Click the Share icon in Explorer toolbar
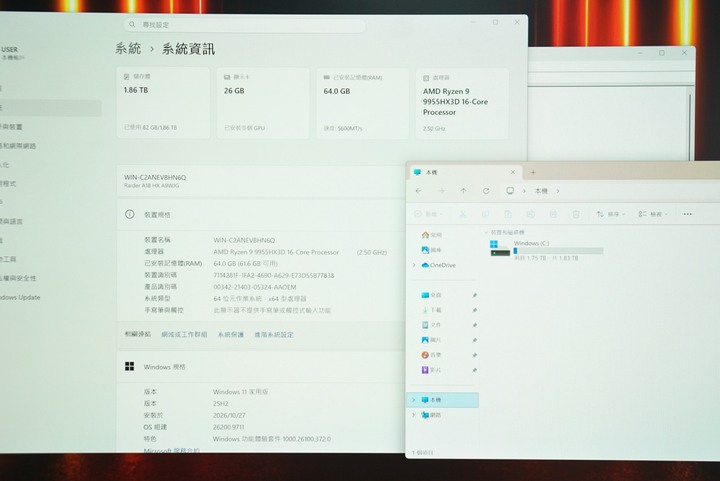The height and width of the screenshot is (481, 720). (553, 214)
